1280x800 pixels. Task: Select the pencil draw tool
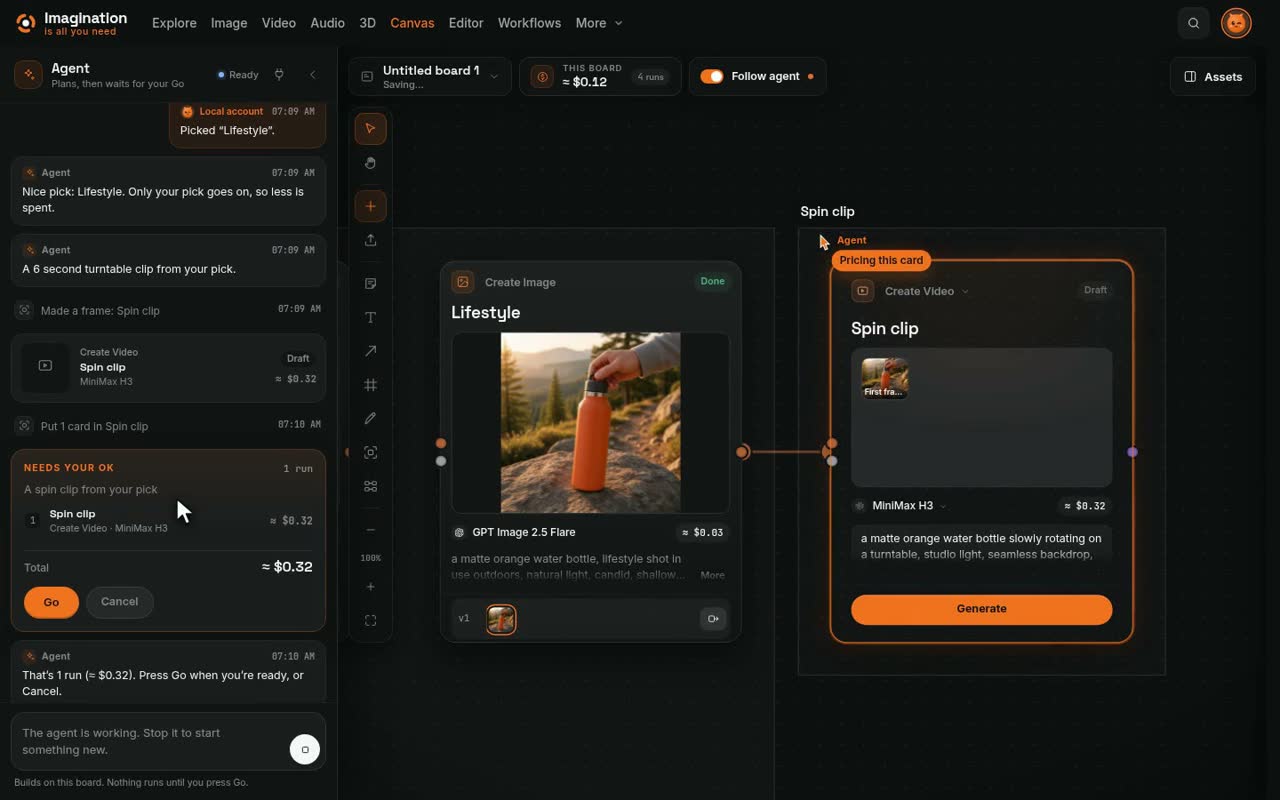370,418
